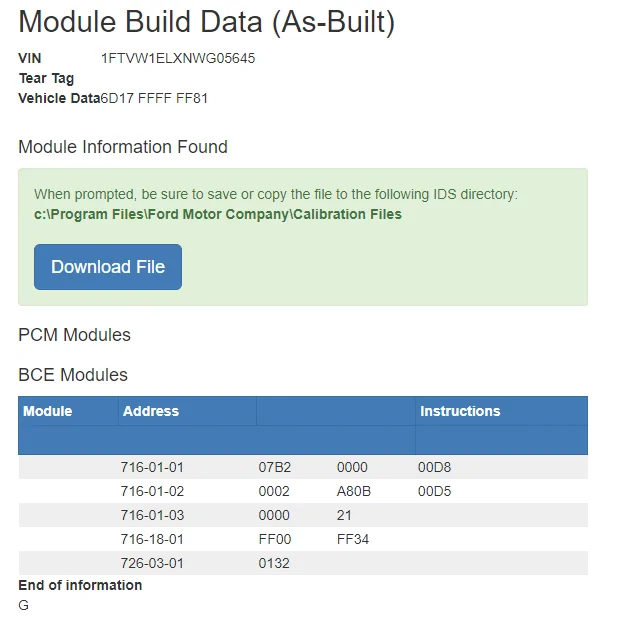The width and height of the screenshot is (638, 630).
Task: Click value 07B2 in first row
Action: [274, 467]
